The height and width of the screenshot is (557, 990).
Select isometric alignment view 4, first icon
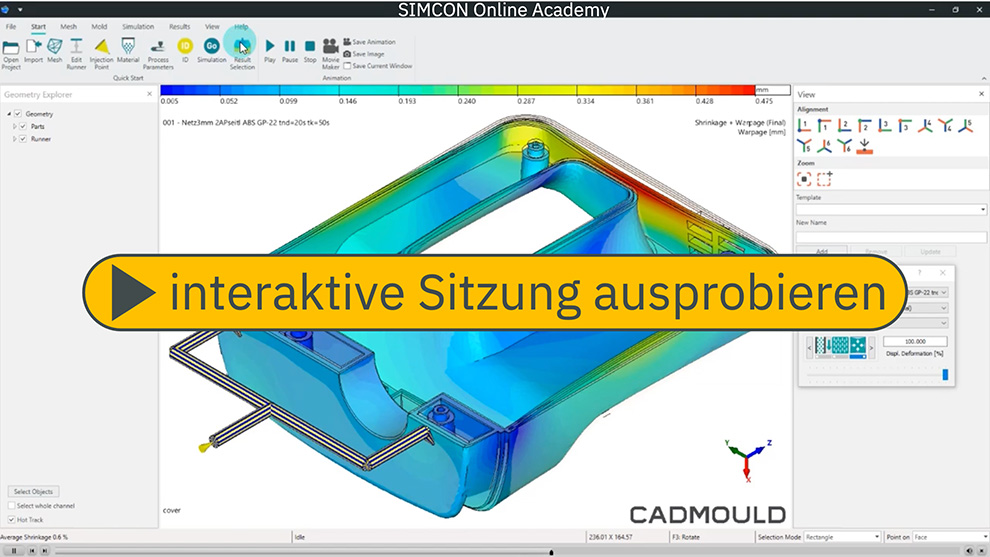pos(925,125)
